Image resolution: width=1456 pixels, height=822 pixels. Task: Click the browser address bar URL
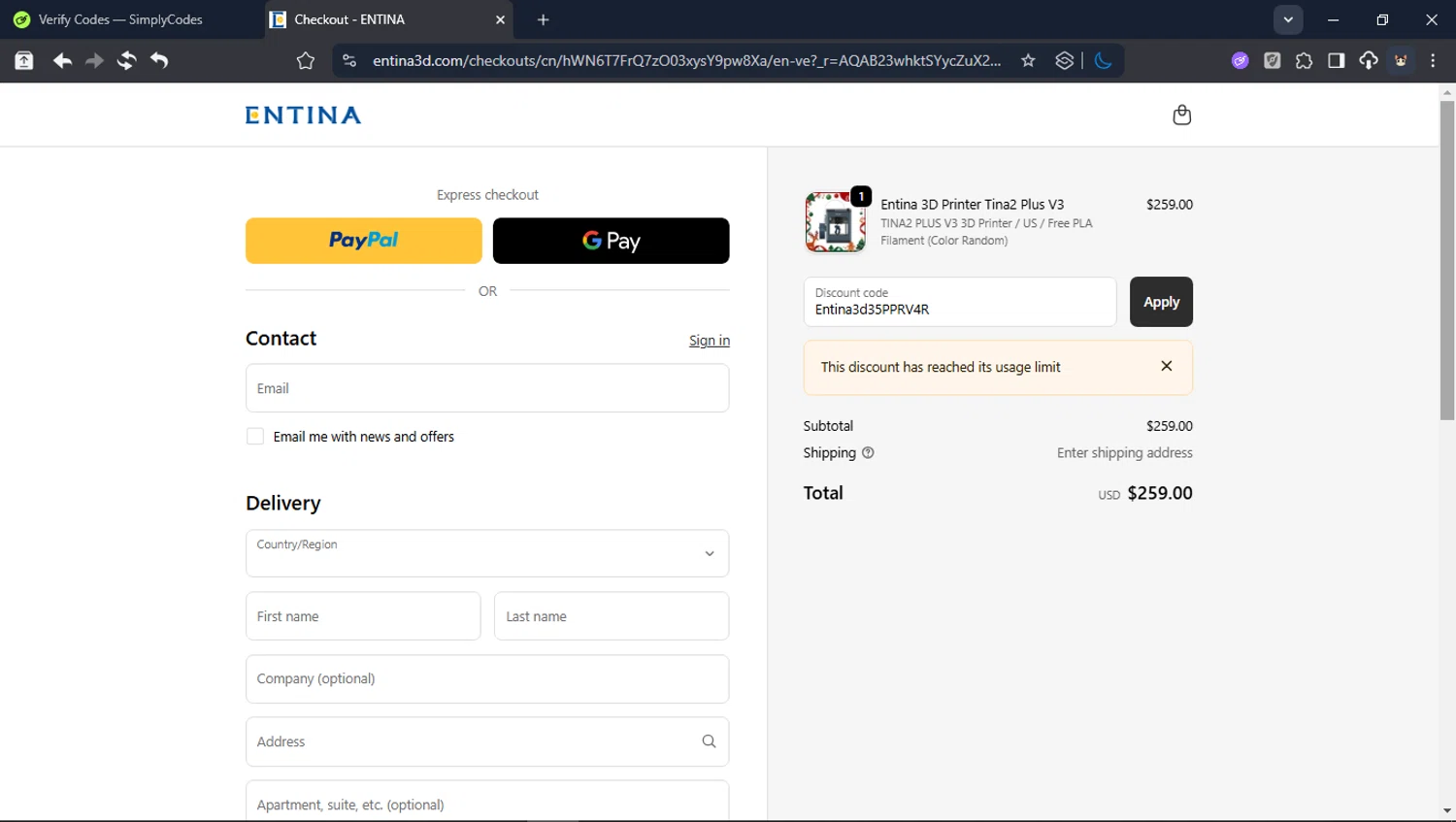point(686,60)
